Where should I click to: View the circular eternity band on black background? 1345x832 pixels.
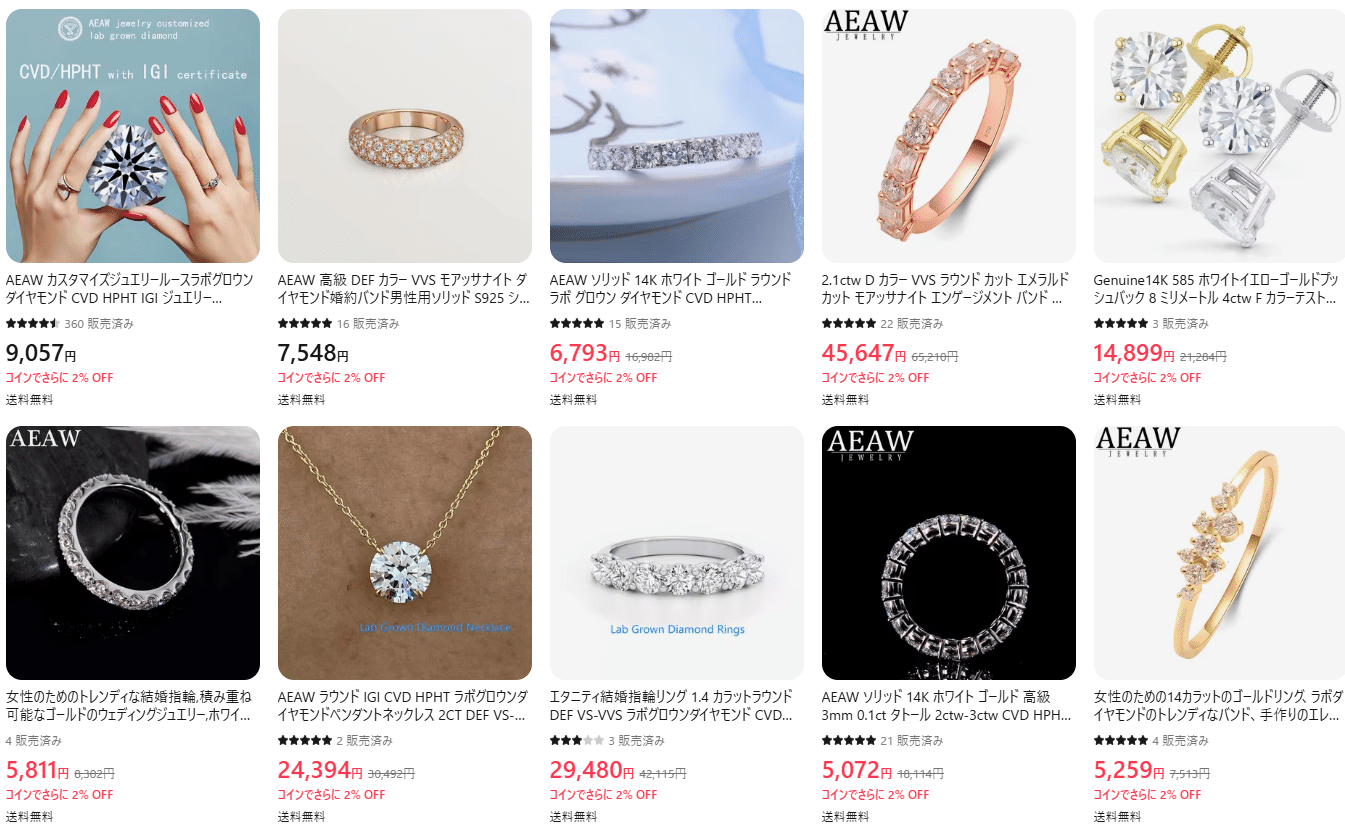pyautogui.click(x=949, y=553)
